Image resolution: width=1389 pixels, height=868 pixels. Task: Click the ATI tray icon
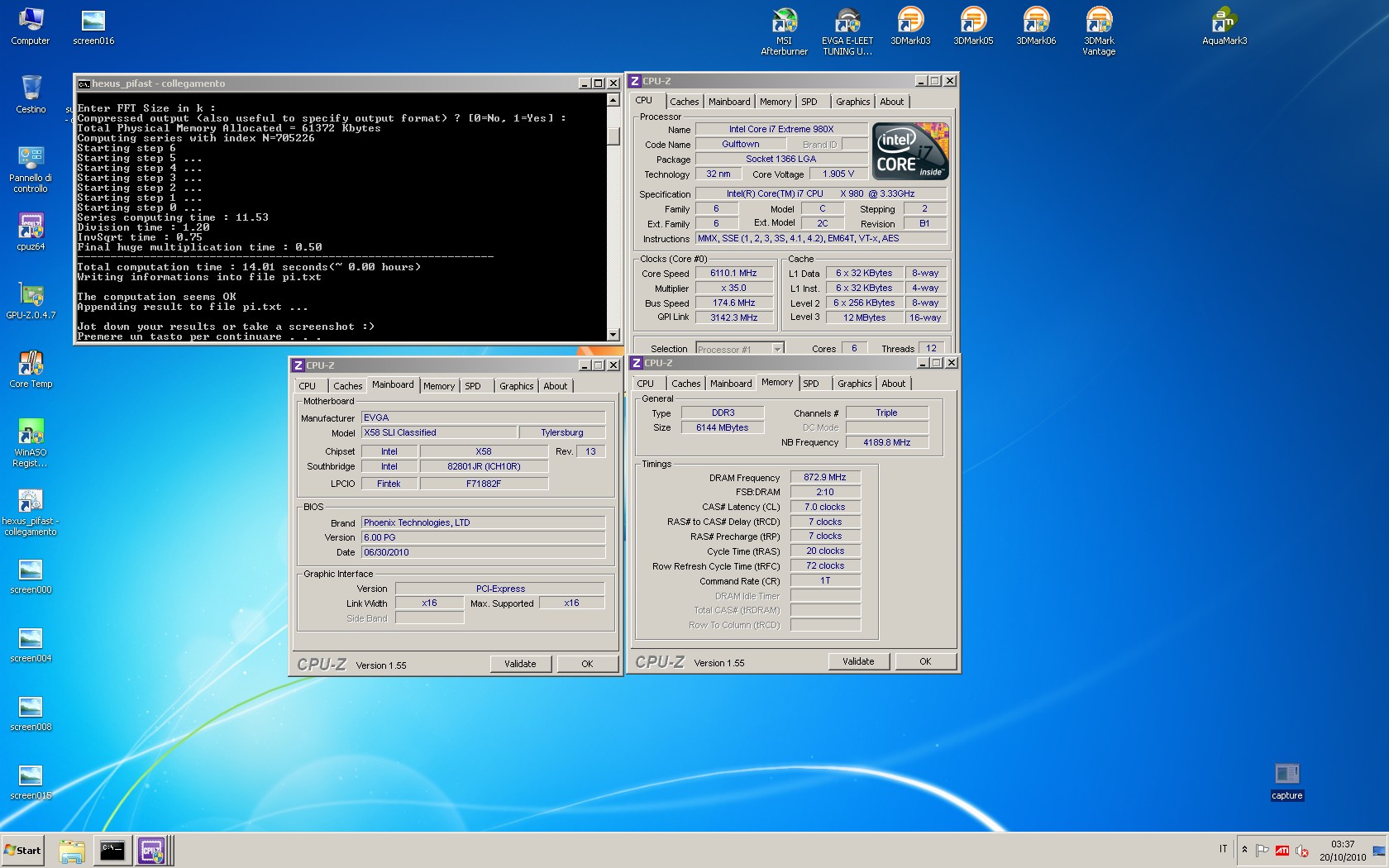click(x=1282, y=851)
